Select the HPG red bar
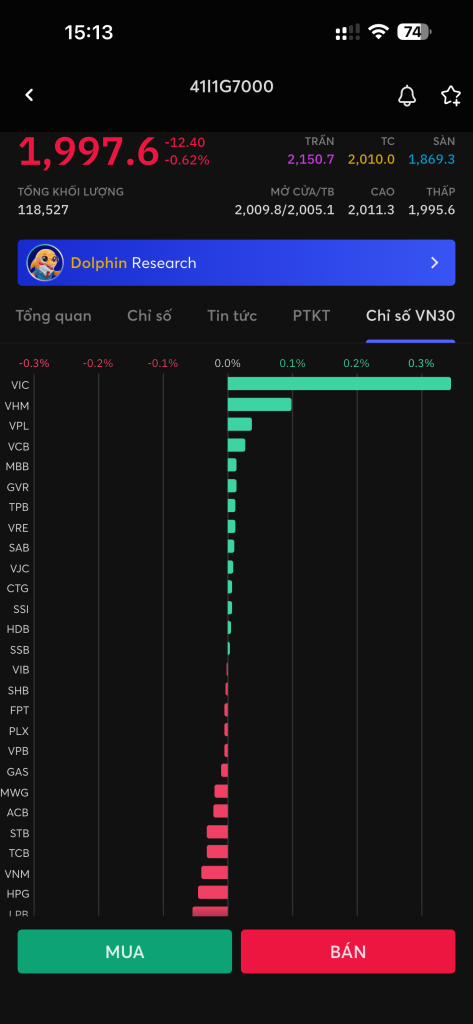 tap(213, 892)
